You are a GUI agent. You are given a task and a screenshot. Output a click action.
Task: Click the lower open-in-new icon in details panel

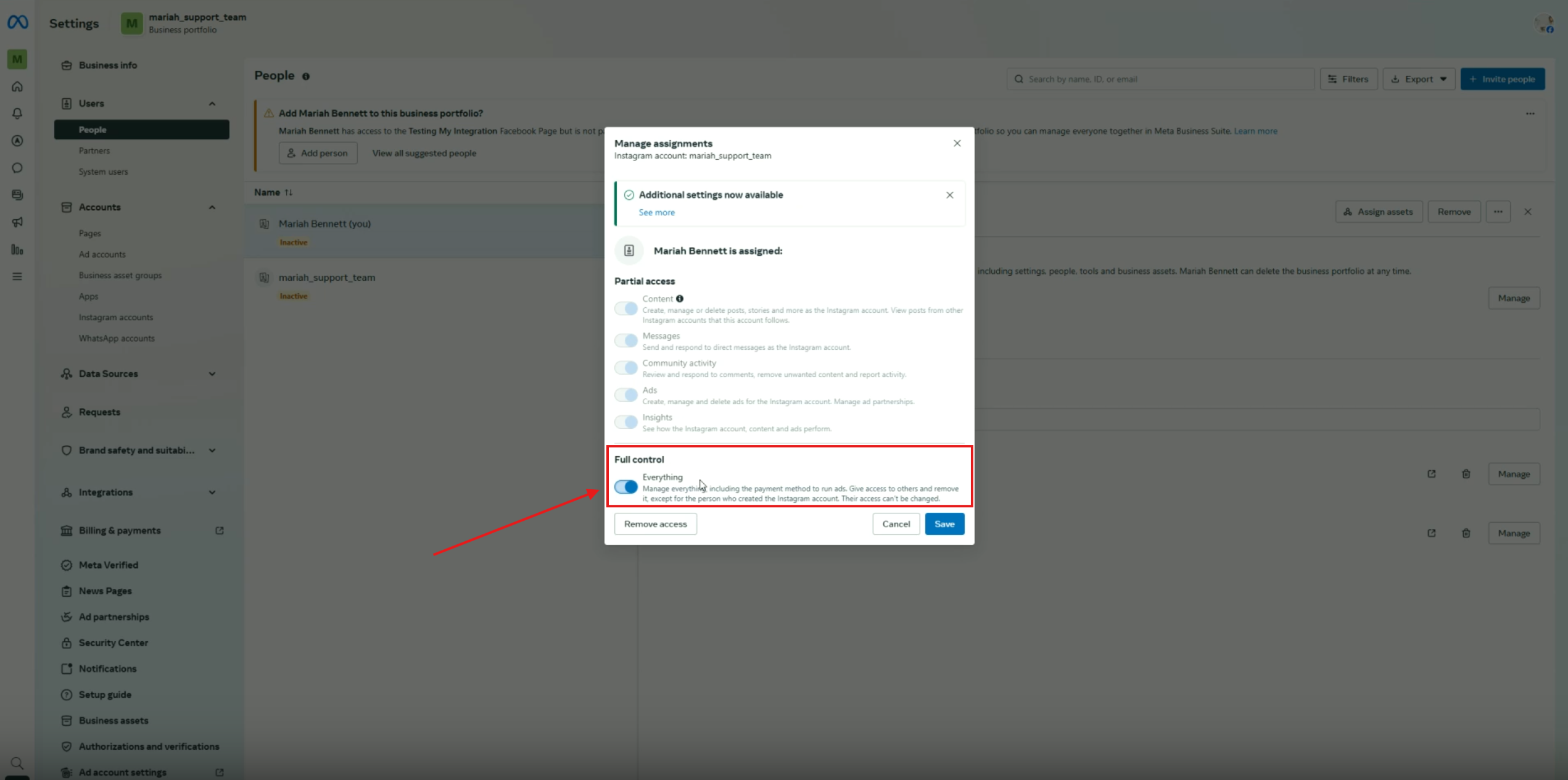[x=1431, y=533]
